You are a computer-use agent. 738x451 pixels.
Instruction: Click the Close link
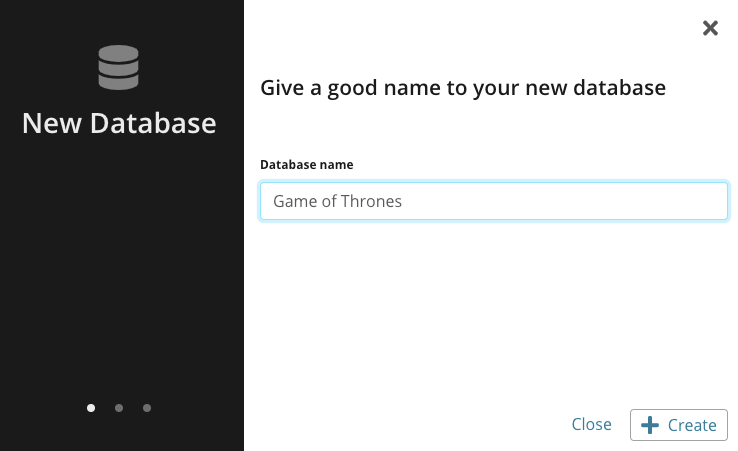[592, 424]
